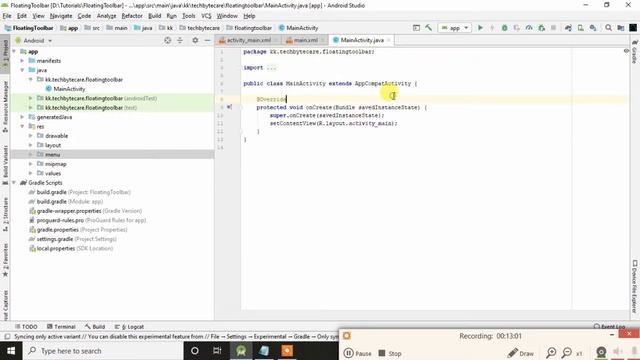Open SDK Manager icon in toolbar
This screenshot has width=640, height=360.
pyautogui.click(x=593, y=28)
